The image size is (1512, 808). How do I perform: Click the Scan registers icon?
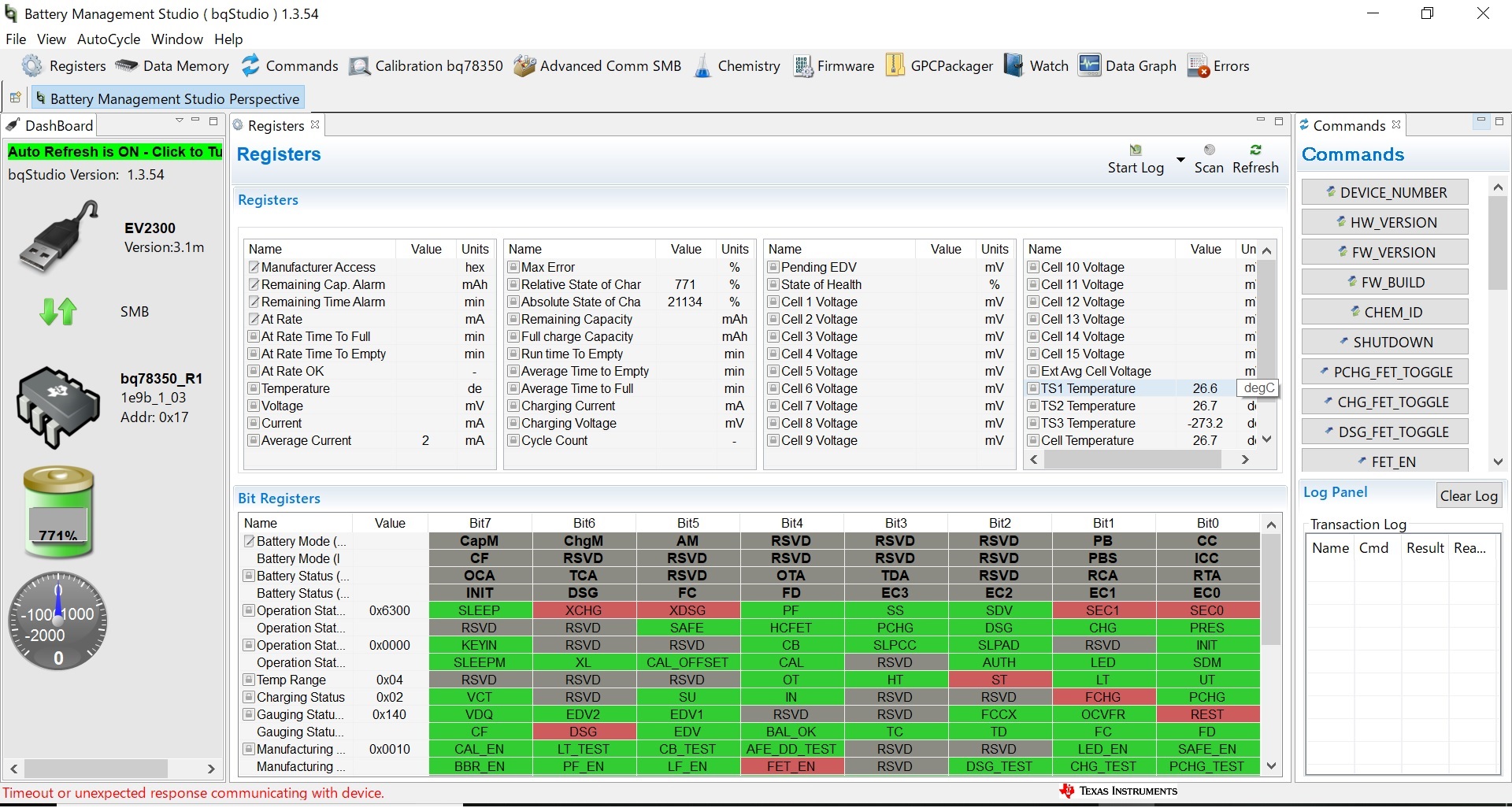coord(1210,150)
